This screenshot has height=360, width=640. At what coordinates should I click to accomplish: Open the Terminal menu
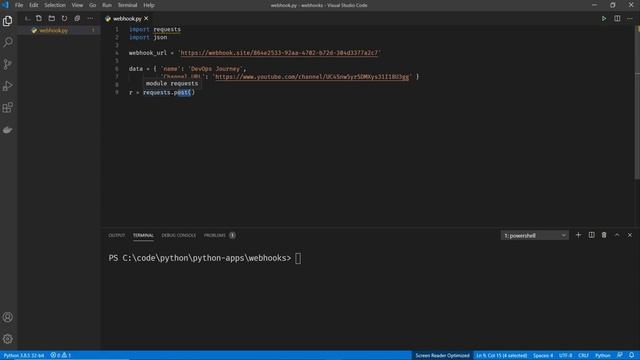(x=127, y=5)
